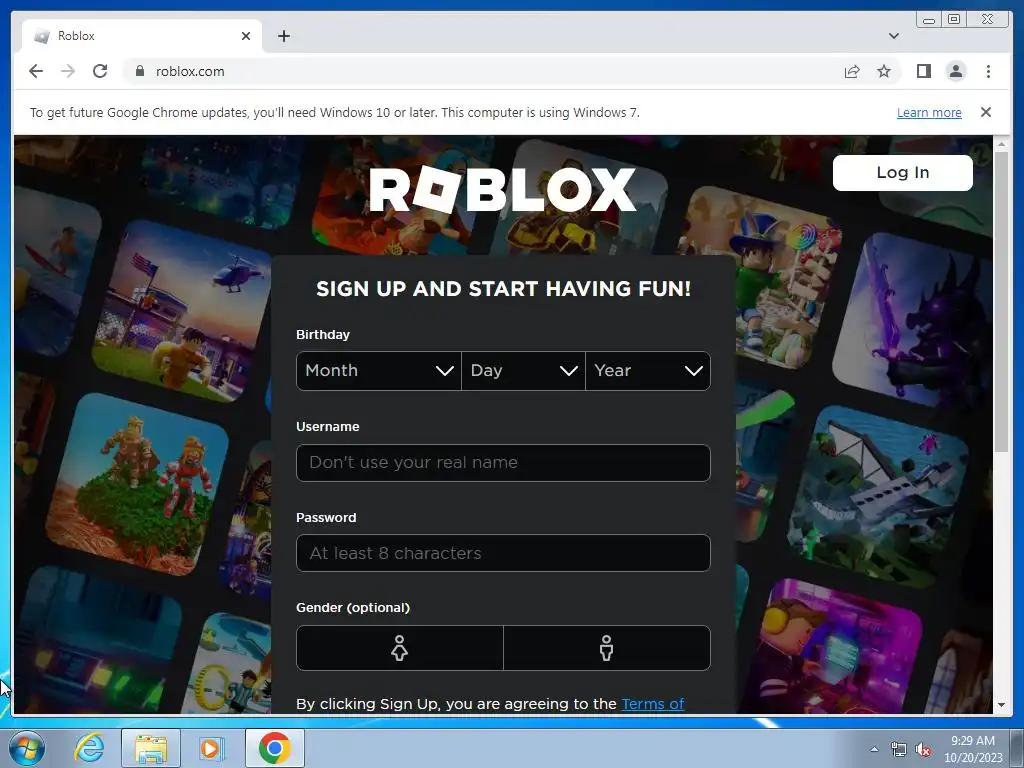Click the Chrome taskbar icon
The image size is (1024, 768).
(x=274, y=748)
